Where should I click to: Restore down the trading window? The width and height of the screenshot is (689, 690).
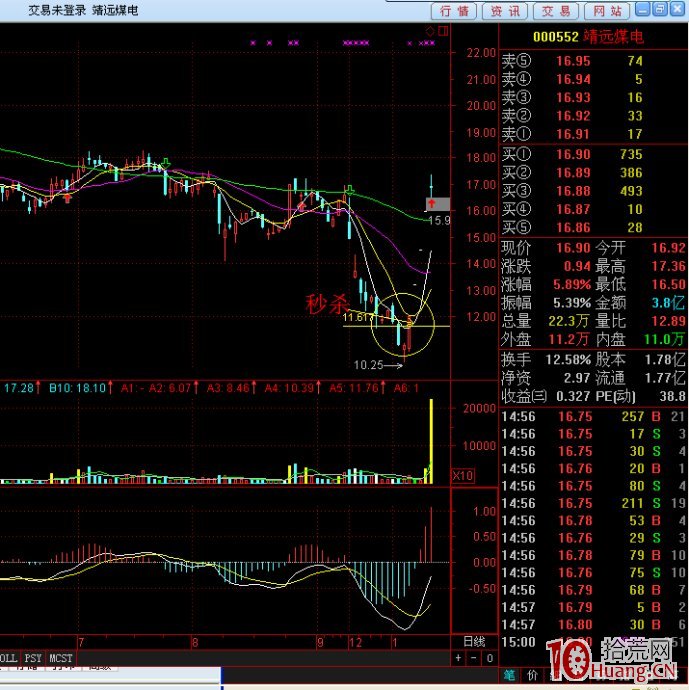click(660, 9)
